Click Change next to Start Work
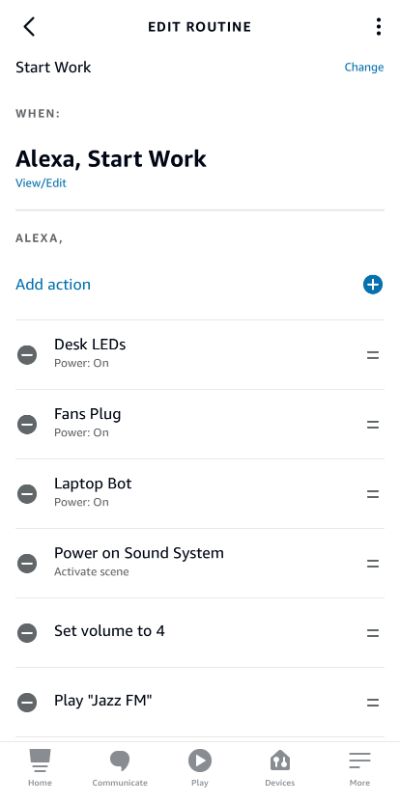The image size is (400, 803). point(364,67)
